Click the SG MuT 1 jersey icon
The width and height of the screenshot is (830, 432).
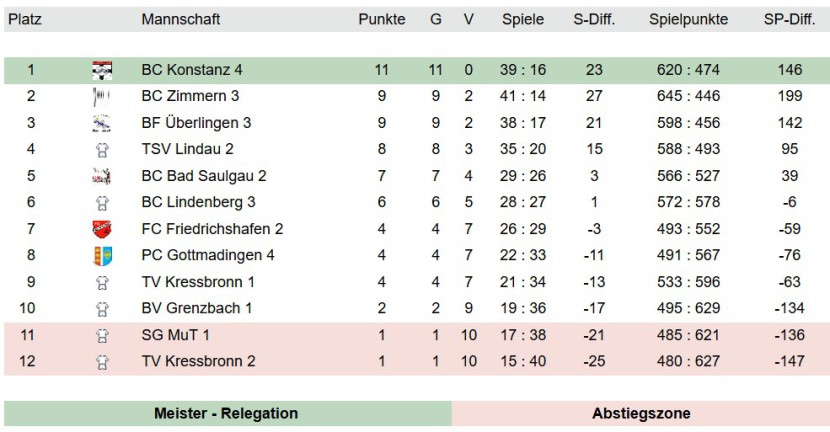click(x=102, y=335)
